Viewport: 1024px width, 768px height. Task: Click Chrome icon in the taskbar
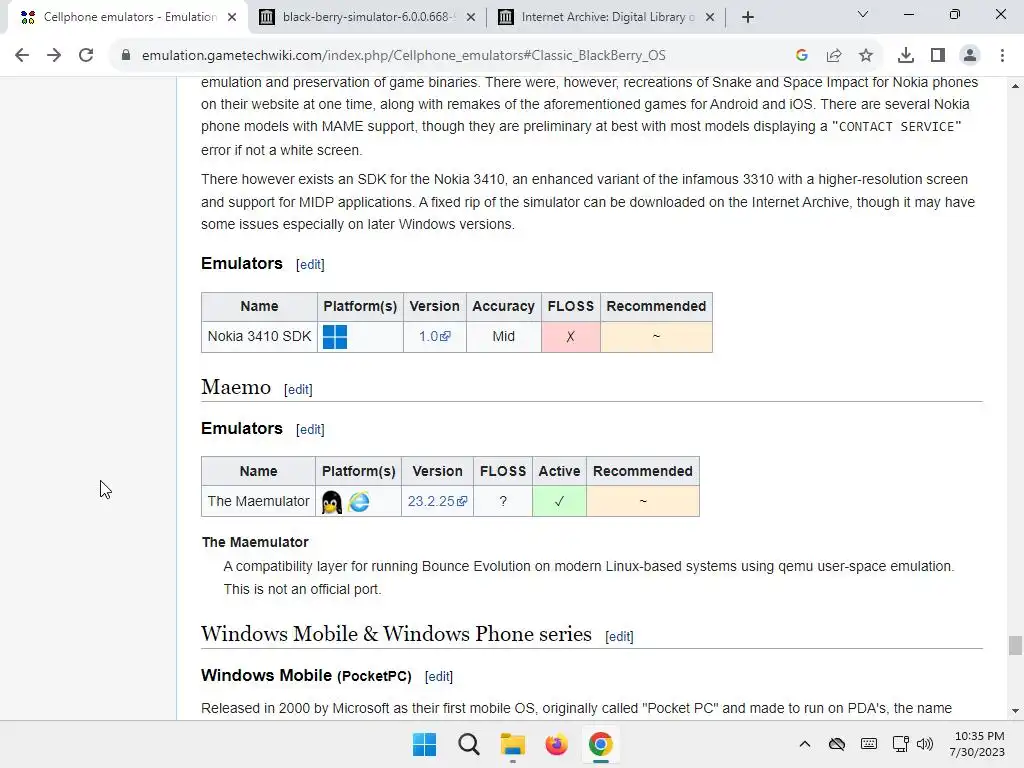600,744
